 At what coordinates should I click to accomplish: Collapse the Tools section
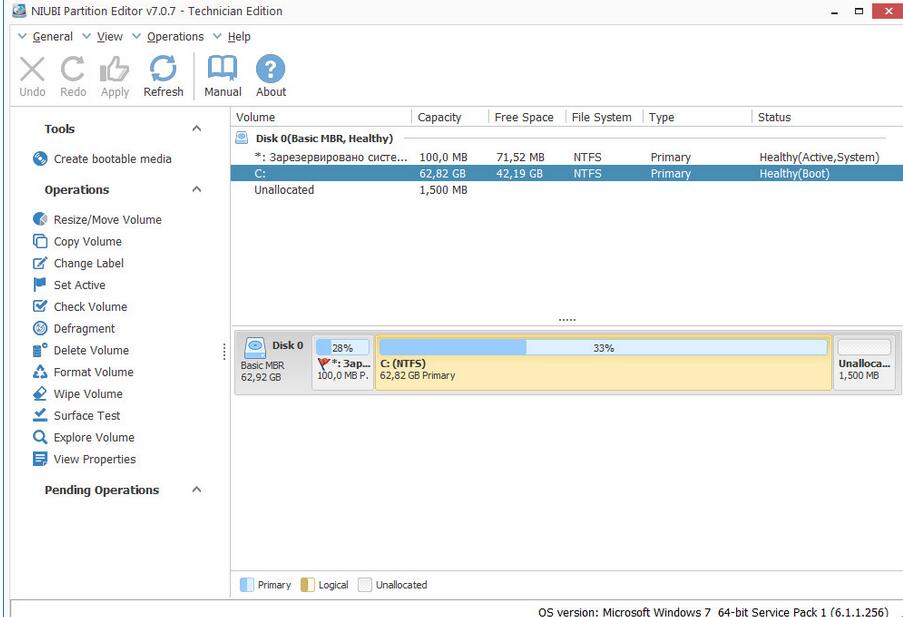coord(196,128)
